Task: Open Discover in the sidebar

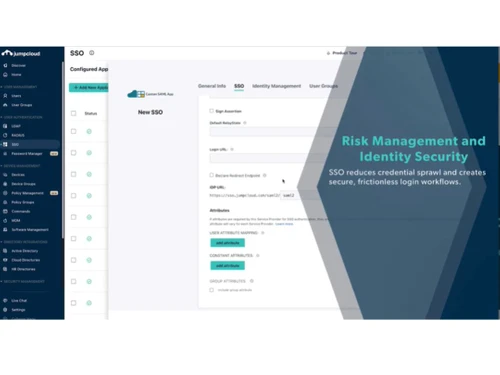Action: [x=18, y=65]
